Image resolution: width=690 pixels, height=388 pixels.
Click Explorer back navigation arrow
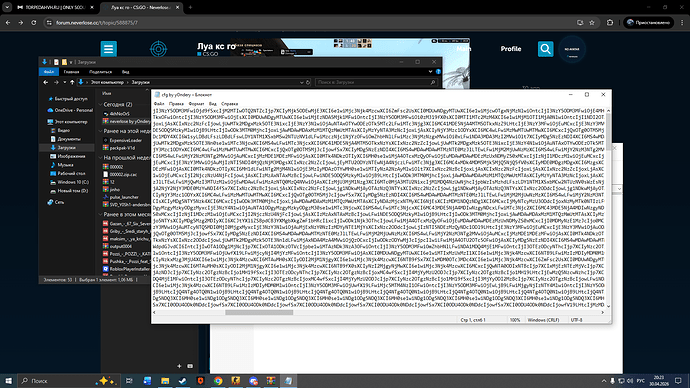coord(46,82)
